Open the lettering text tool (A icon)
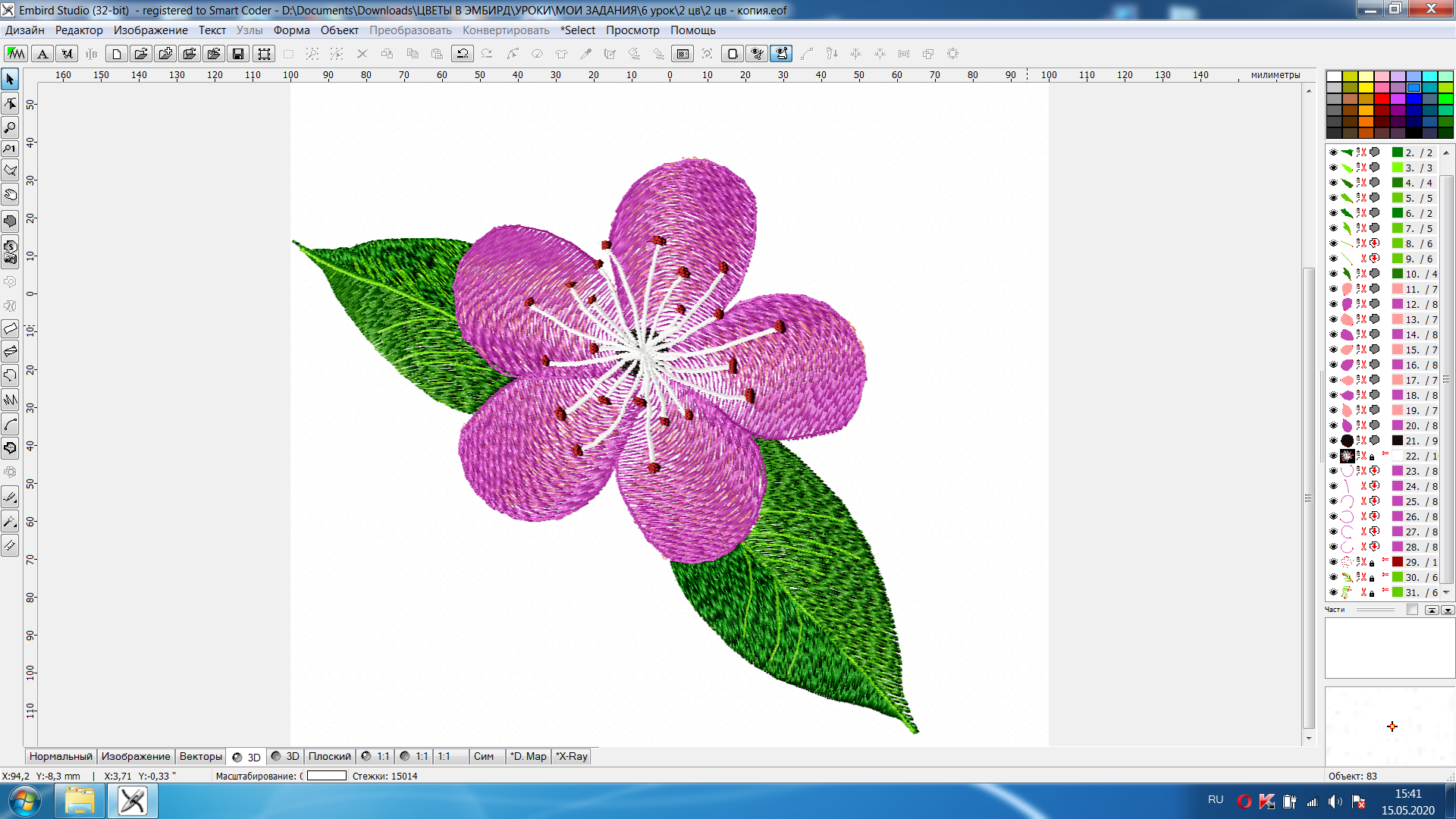This screenshot has width=1456, height=819. coord(42,54)
